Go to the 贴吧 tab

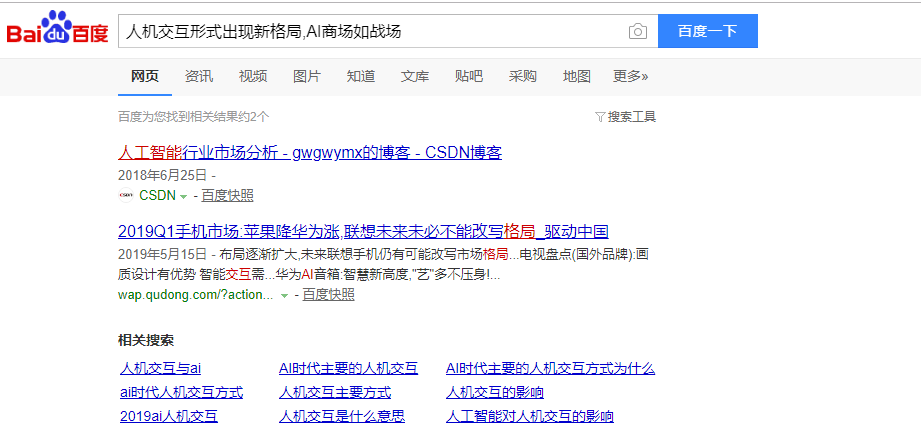pyautogui.click(x=469, y=76)
